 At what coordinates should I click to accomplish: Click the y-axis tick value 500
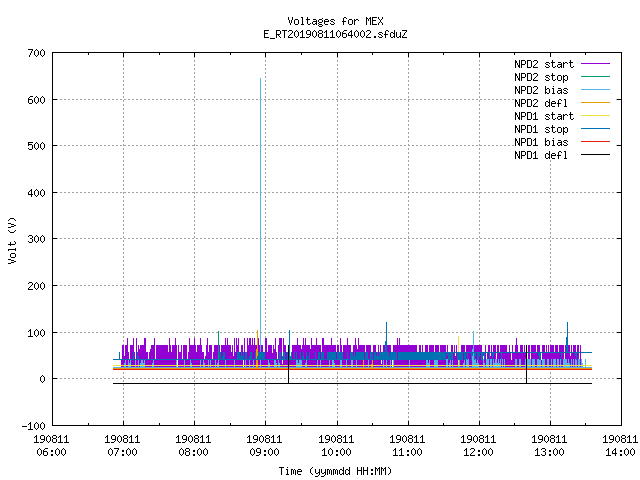36,146
